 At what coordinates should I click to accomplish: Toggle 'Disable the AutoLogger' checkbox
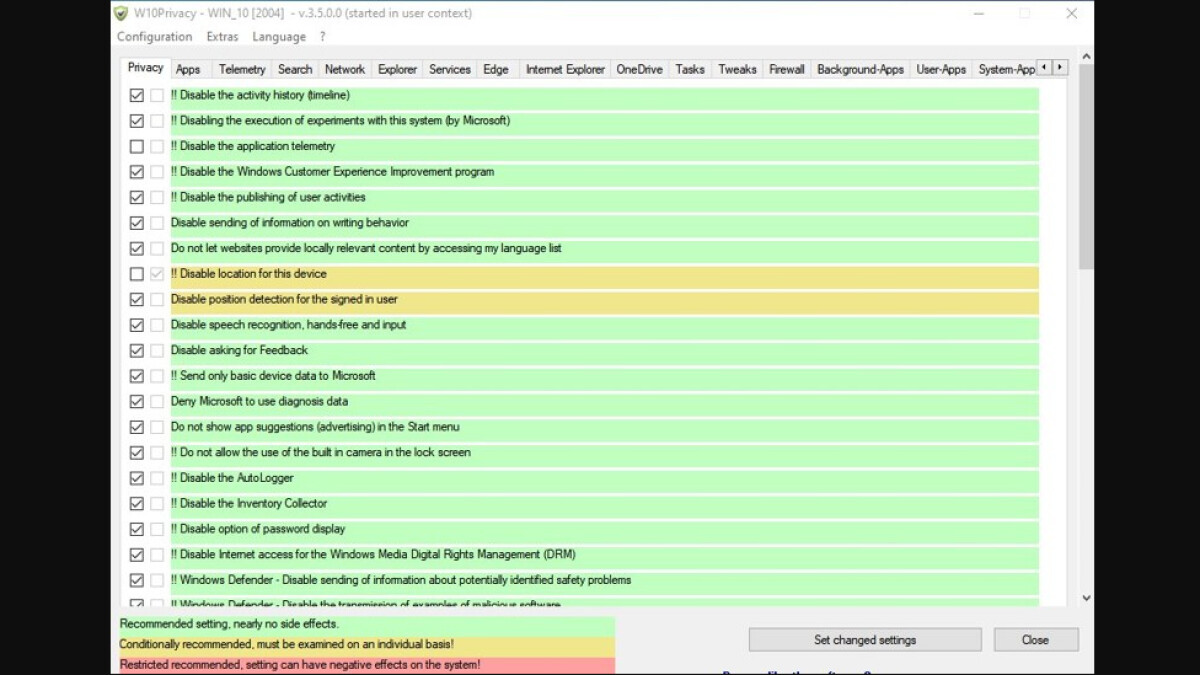[137, 478]
